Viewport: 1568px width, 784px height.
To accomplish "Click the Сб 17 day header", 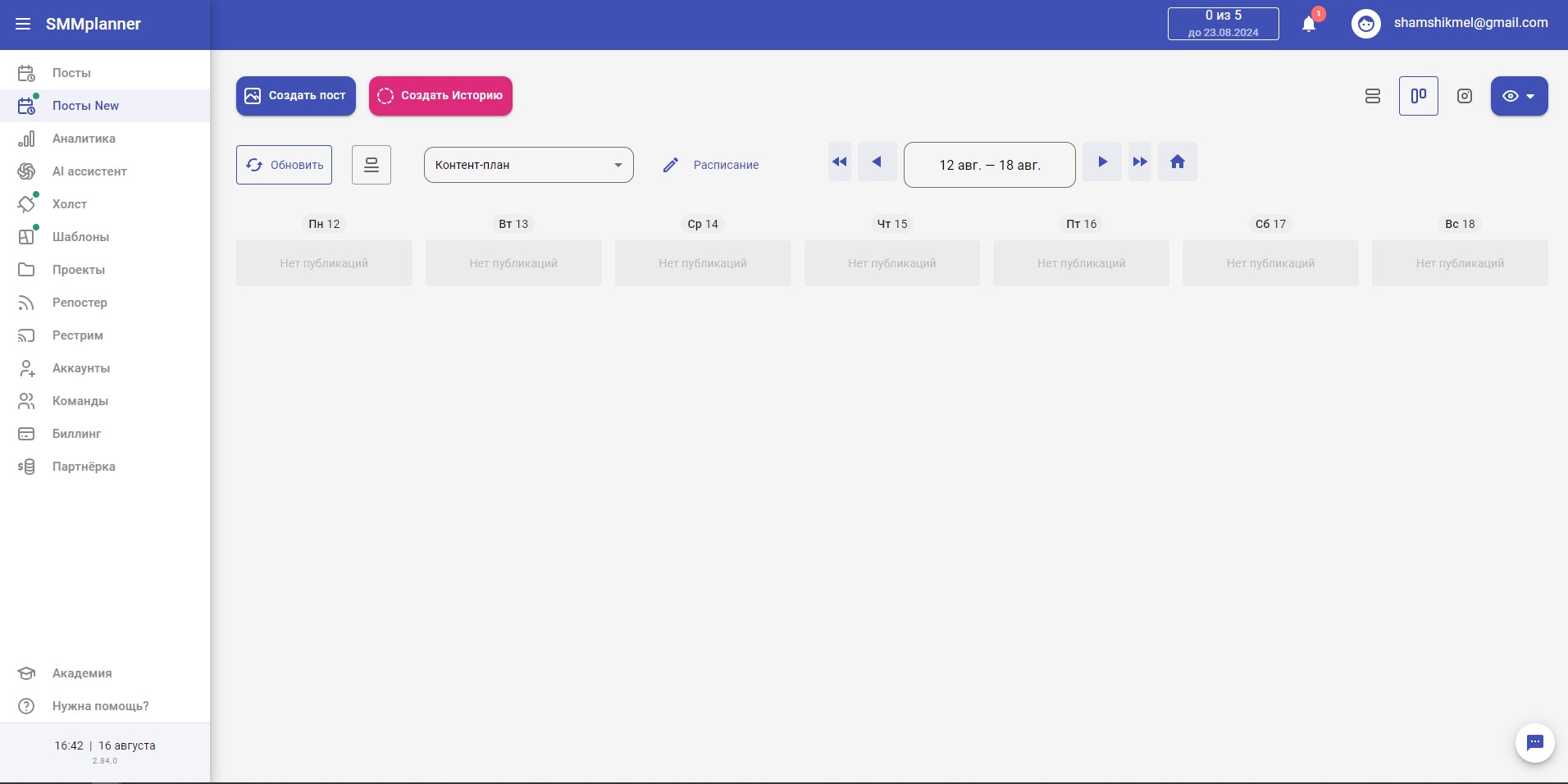I will 1270,224.
